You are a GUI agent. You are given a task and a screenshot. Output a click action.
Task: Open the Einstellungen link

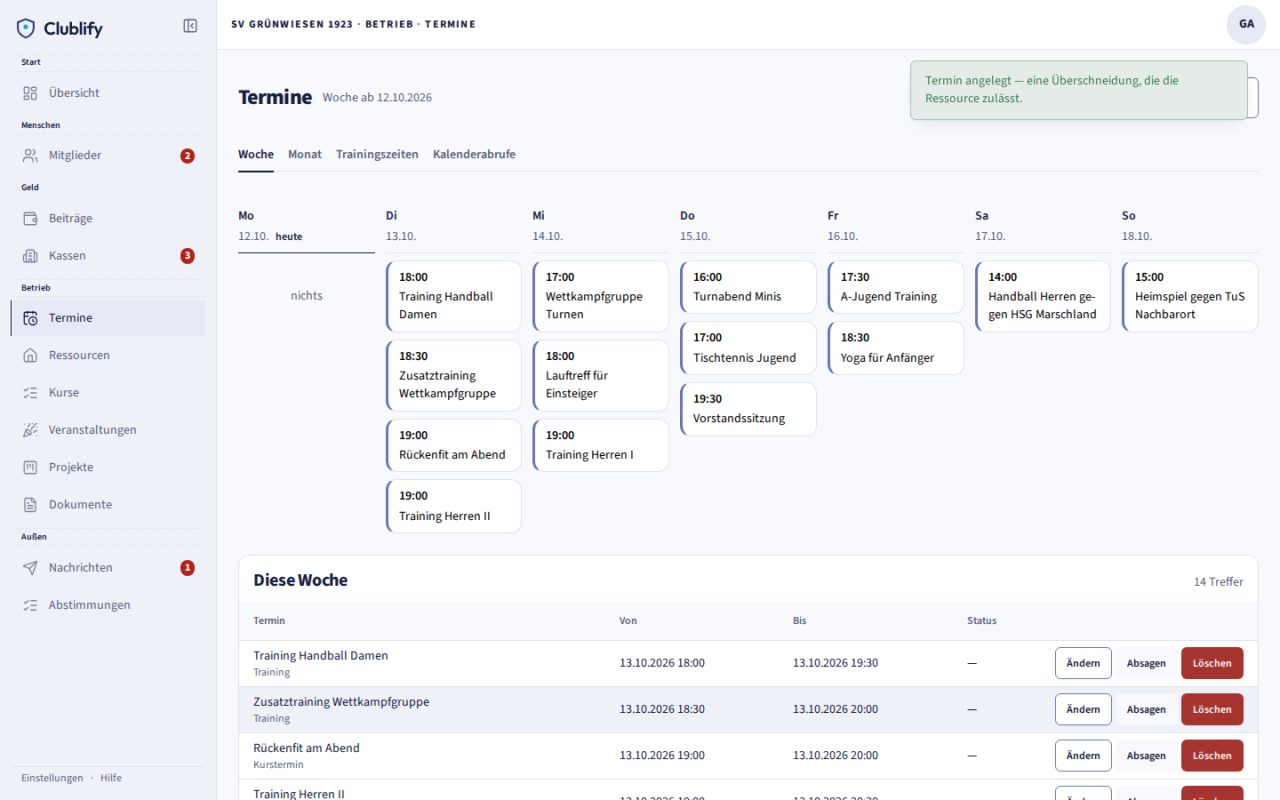52,778
